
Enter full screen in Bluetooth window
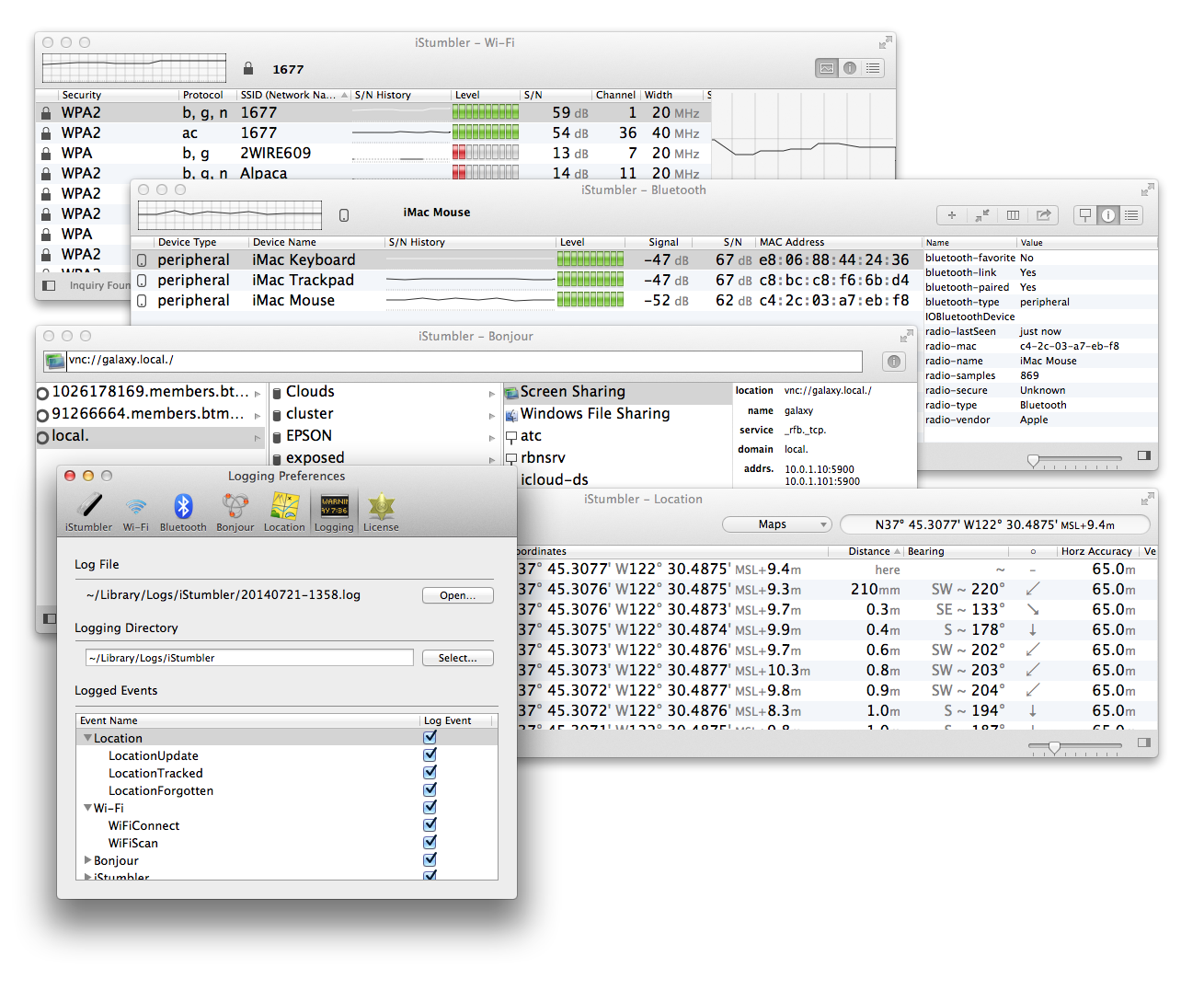pyautogui.click(x=1147, y=190)
